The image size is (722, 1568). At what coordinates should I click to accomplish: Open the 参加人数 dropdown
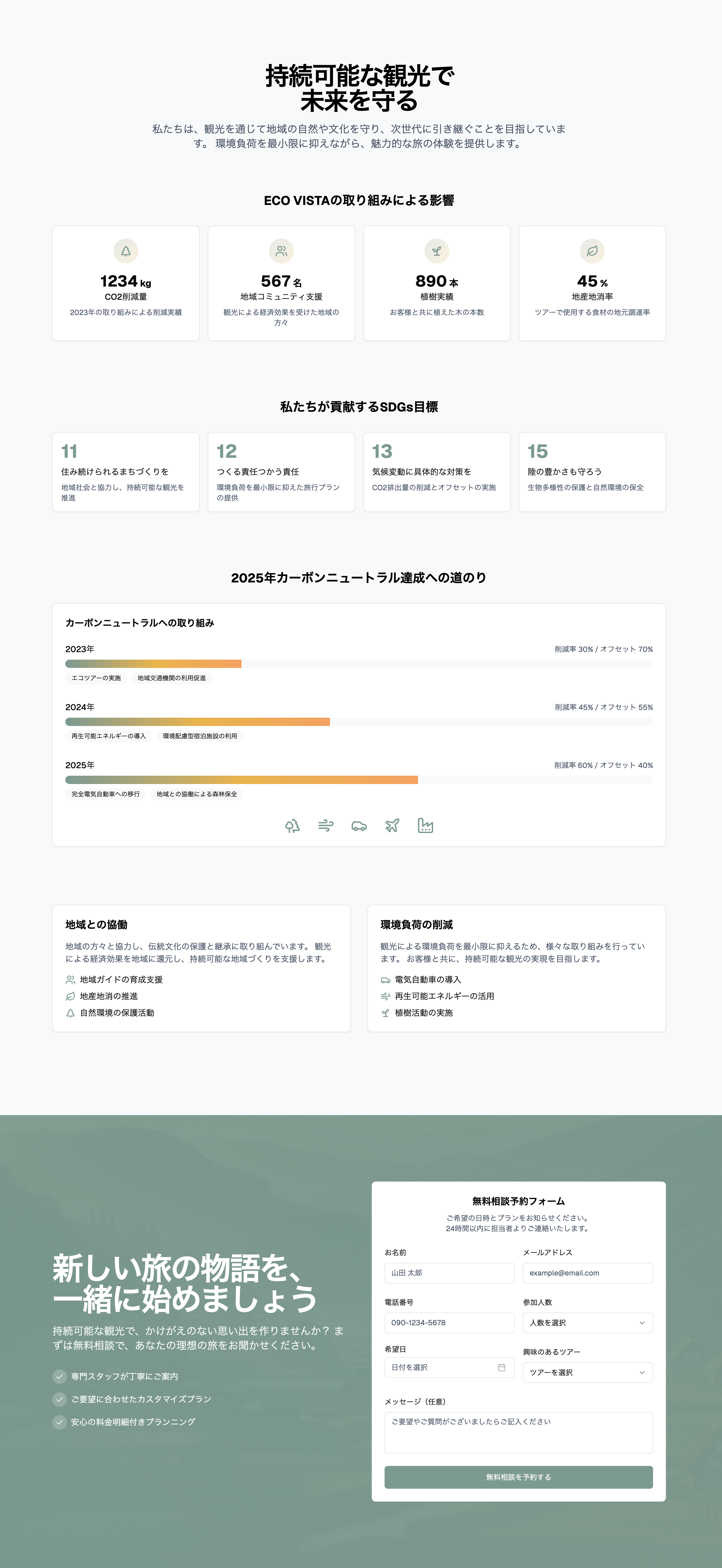tap(587, 1323)
